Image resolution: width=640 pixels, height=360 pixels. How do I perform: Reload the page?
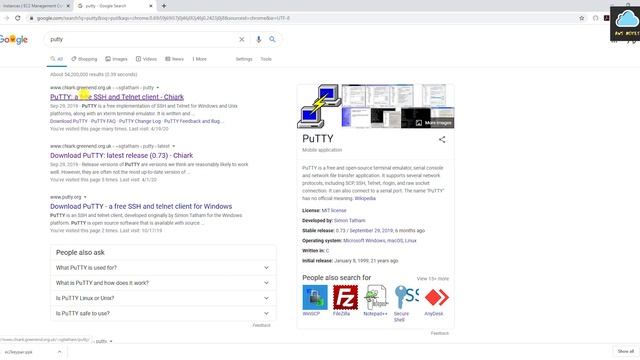point(18,18)
